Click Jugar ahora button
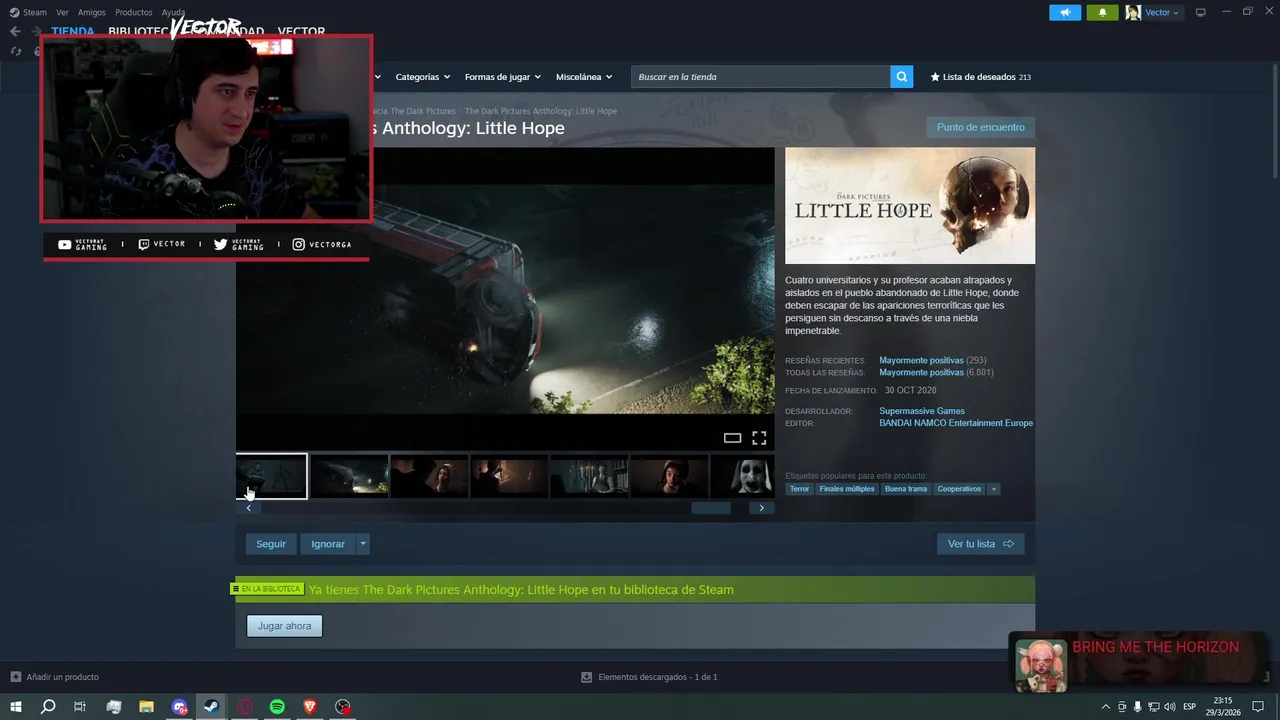Viewport: 1280px width, 720px height. [284, 626]
